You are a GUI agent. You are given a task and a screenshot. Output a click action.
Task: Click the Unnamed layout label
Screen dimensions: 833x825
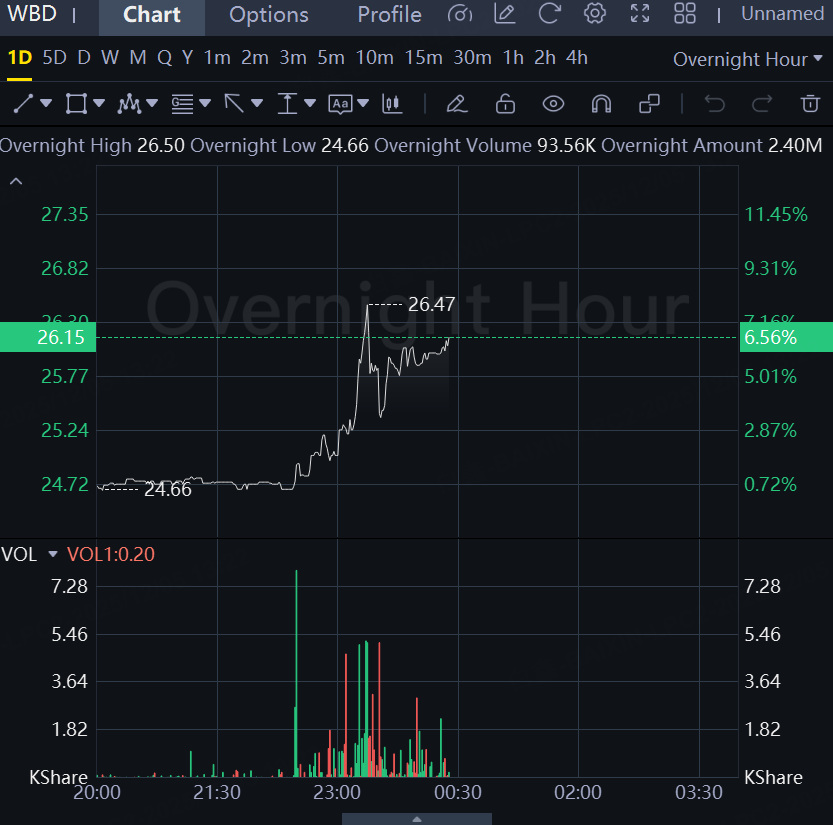click(x=783, y=14)
